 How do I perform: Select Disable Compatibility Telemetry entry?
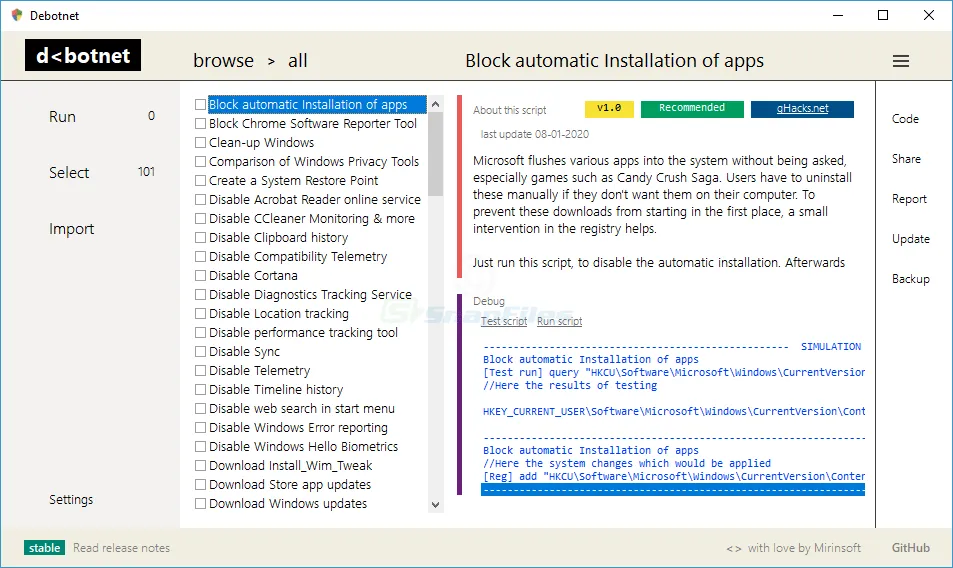coord(298,256)
